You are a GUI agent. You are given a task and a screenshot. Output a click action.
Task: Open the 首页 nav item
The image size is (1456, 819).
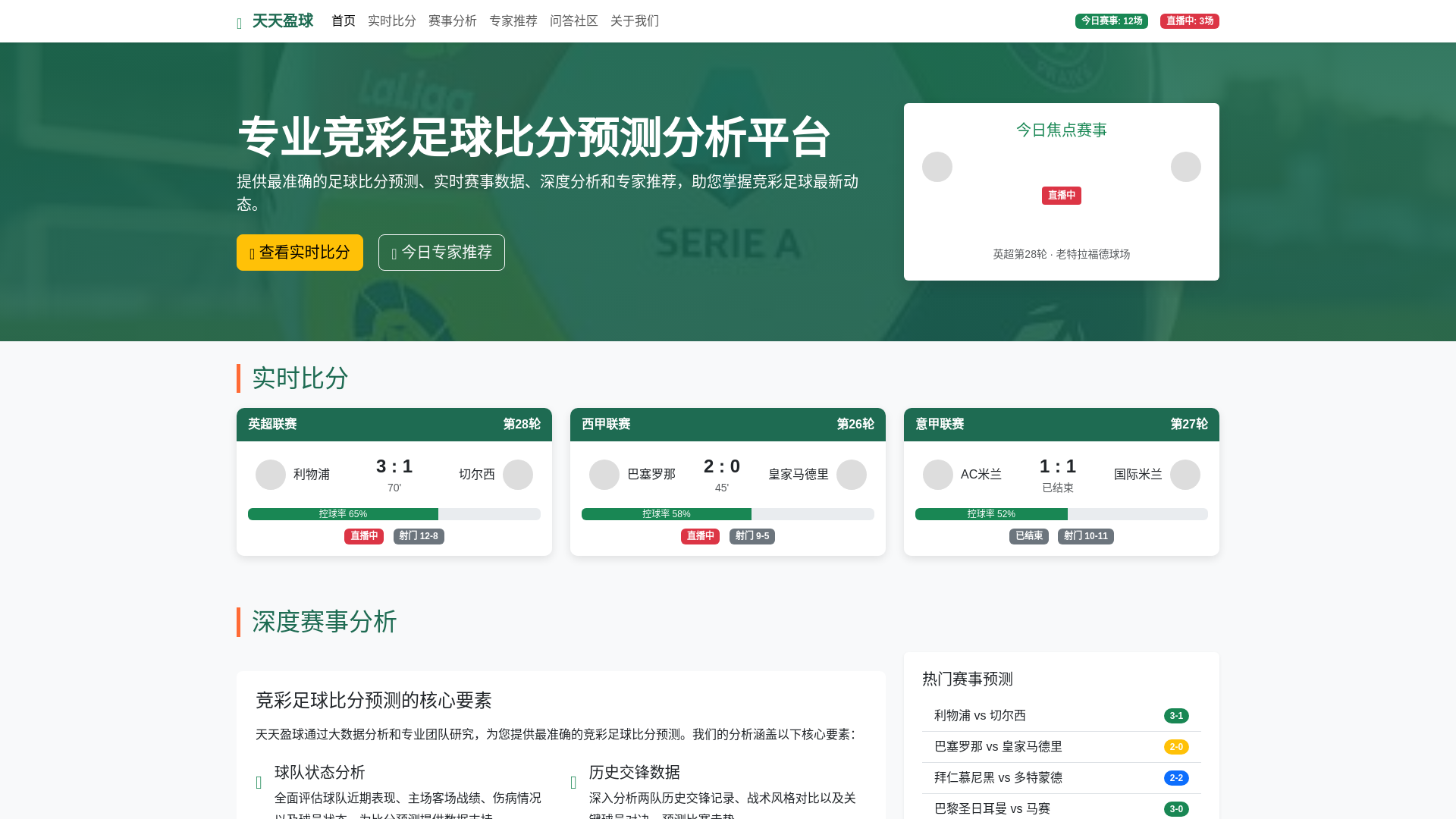point(344,21)
